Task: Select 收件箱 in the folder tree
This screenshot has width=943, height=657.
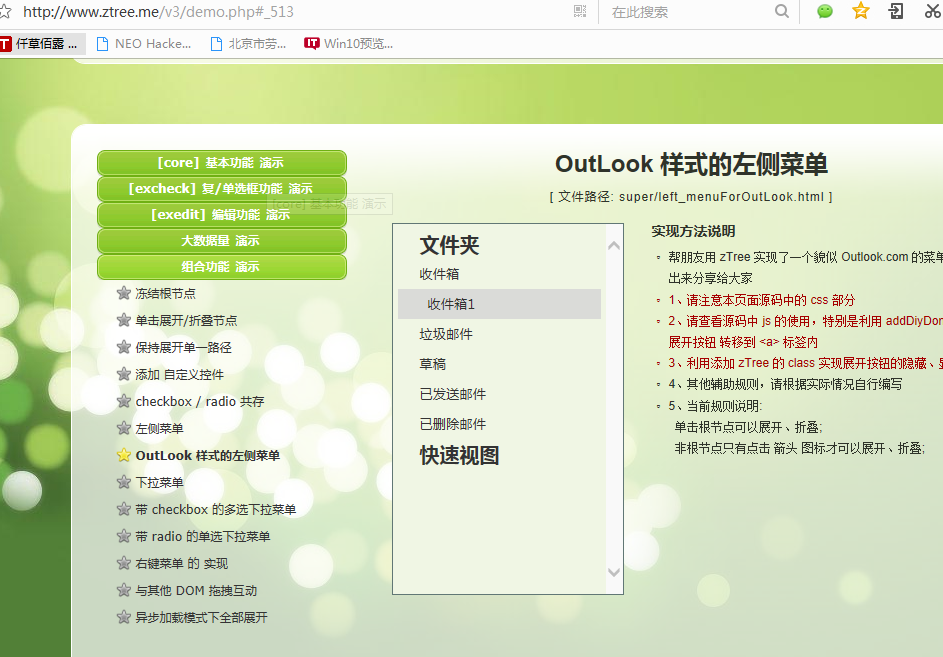Action: pos(439,274)
